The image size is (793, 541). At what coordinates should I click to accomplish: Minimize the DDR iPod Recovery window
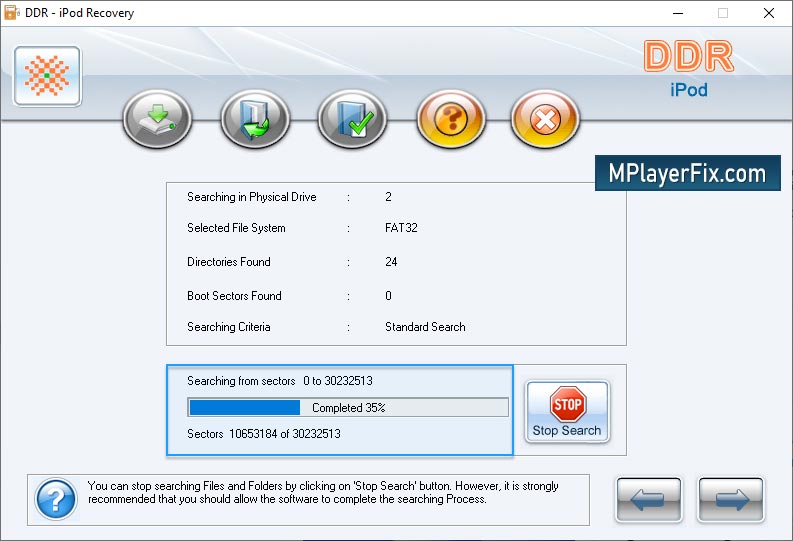[678, 13]
